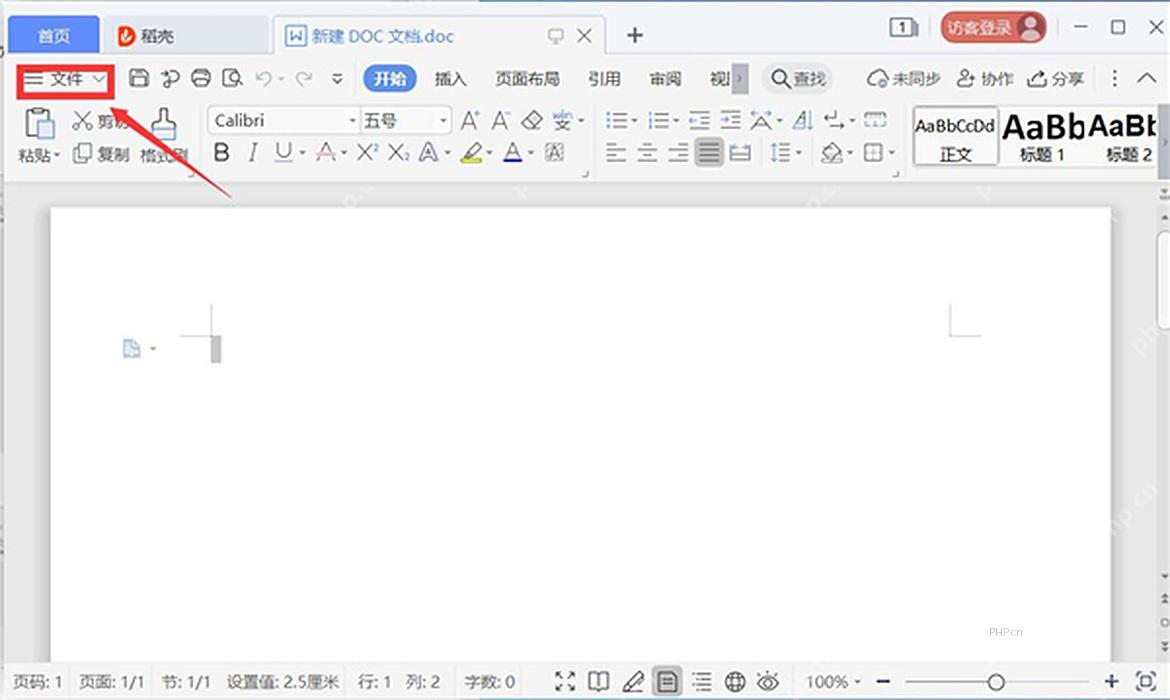
Task: Switch to the 插入 tab
Action: (450, 78)
